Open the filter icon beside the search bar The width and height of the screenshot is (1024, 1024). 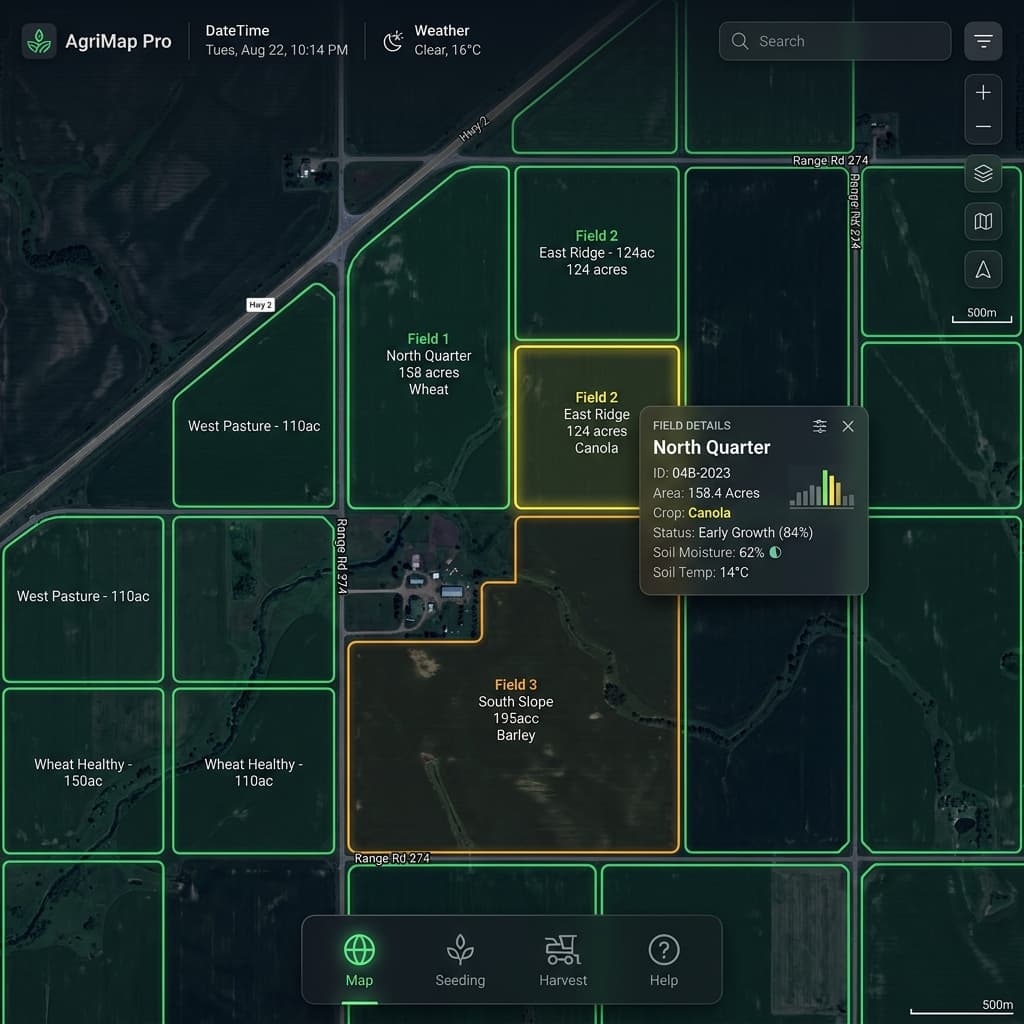[x=983, y=41]
